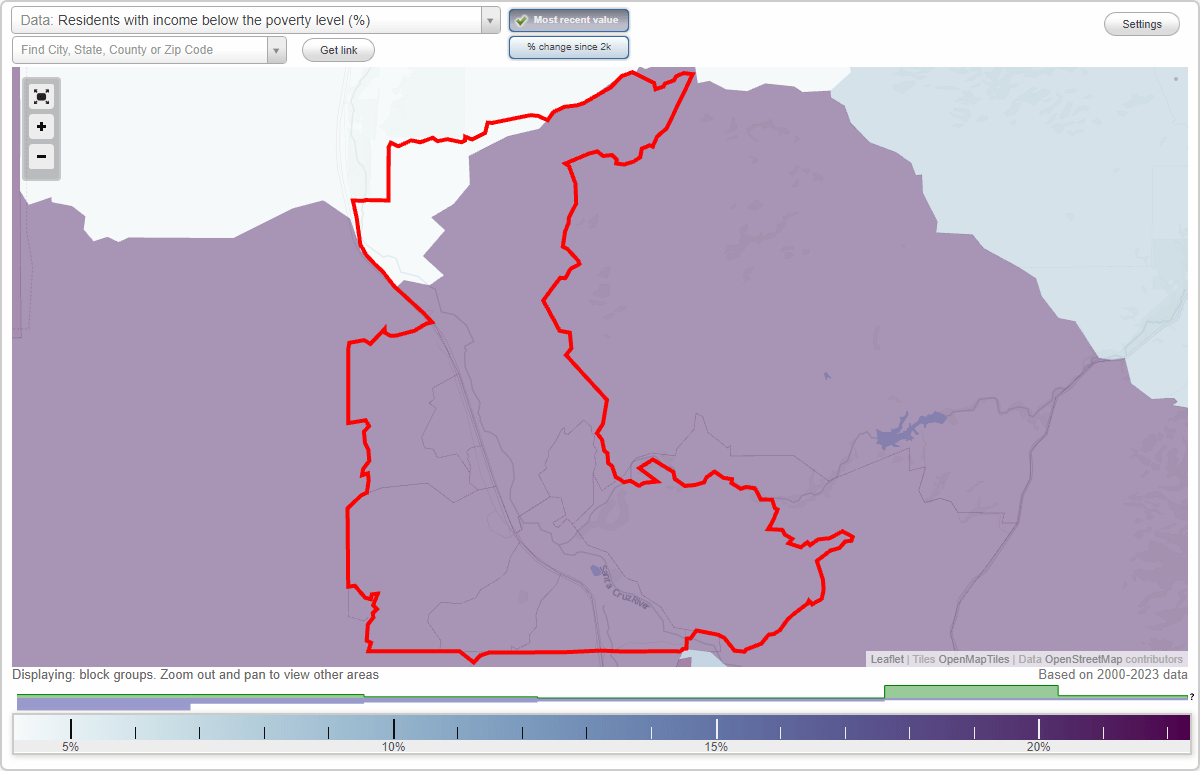Screen dimensions: 1200x771
Task: Click inside the Find City search field
Action: pyautogui.click(x=140, y=49)
